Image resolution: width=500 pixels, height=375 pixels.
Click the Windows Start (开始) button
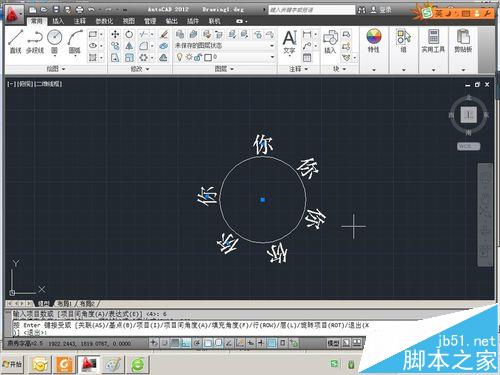point(12,364)
